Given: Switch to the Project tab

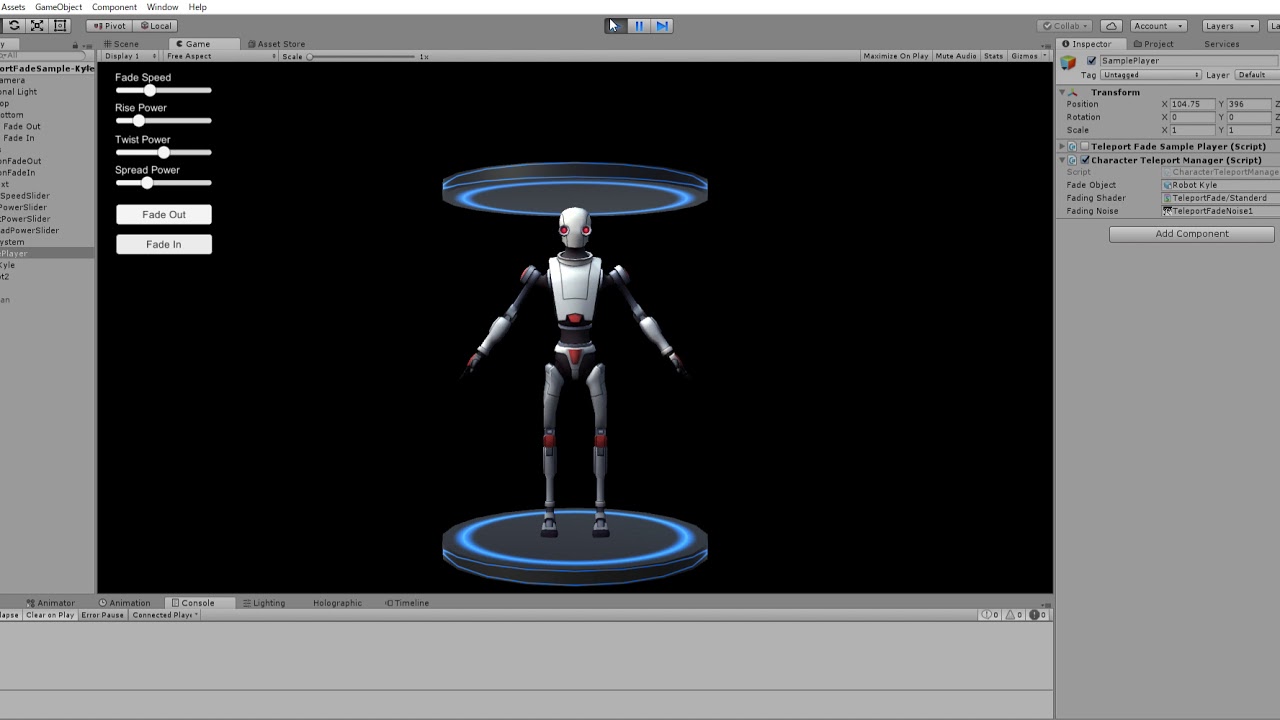Looking at the screenshot, I should [1153, 44].
